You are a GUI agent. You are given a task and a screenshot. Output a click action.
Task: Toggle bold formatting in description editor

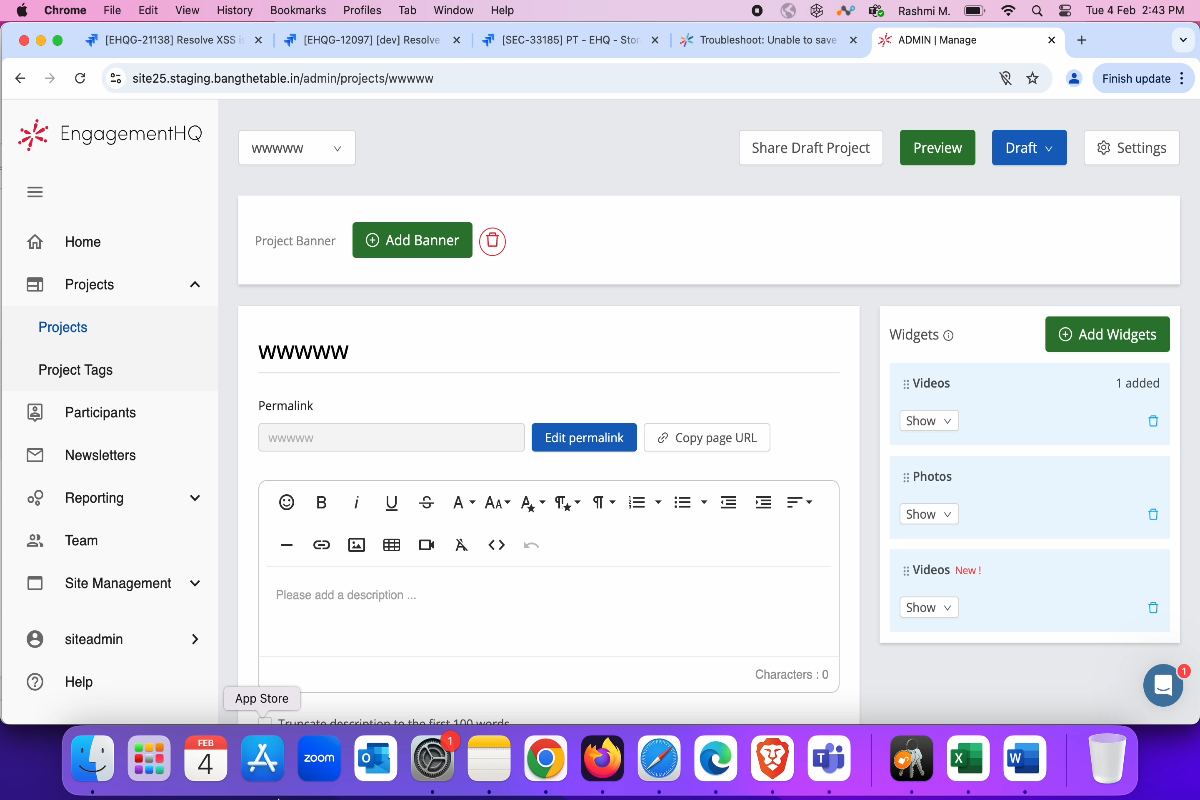coord(321,502)
